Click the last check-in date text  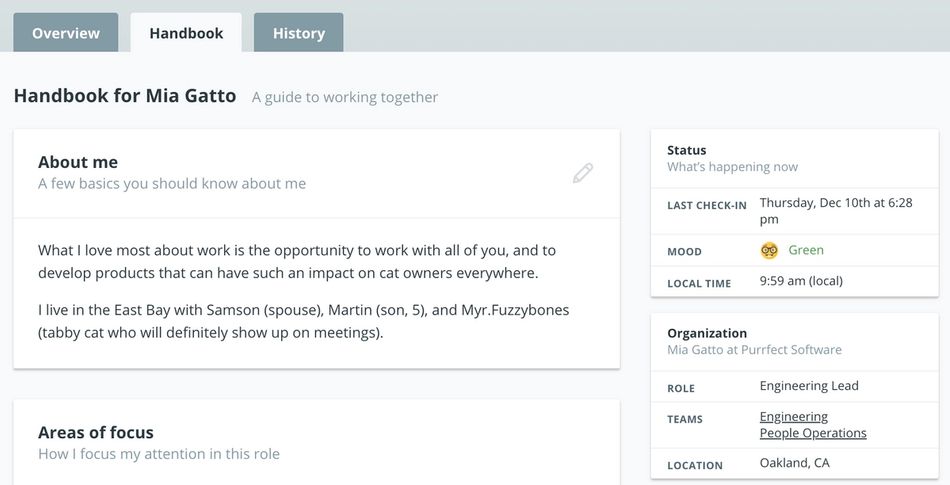pyautogui.click(x=835, y=210)
